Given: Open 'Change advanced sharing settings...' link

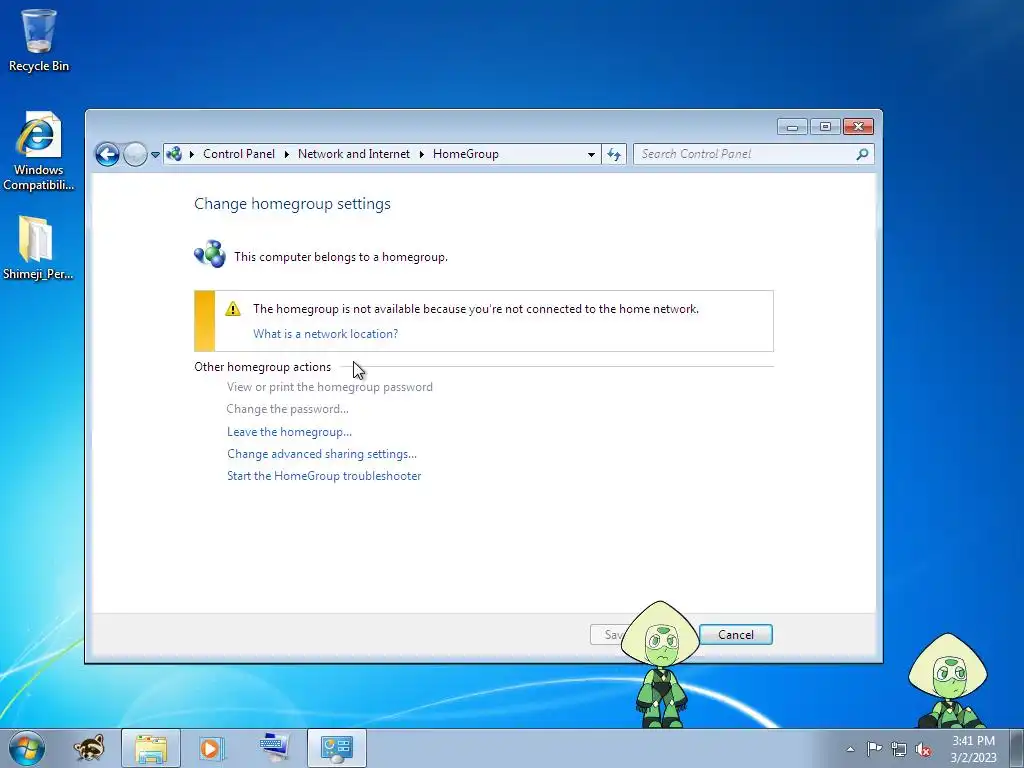Looking at the screenshot, I should 322,454.
